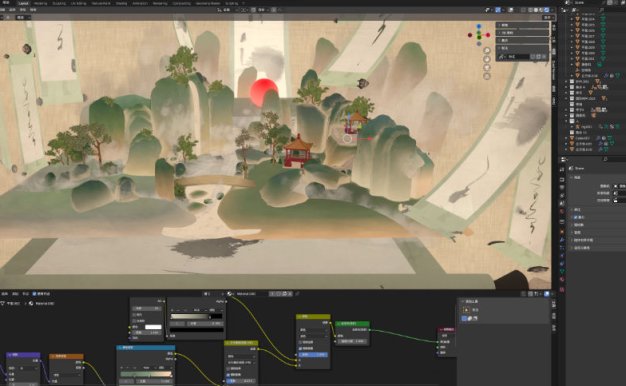
Task: Expand the third sidebar section in viewport
Action: (522, 40)
